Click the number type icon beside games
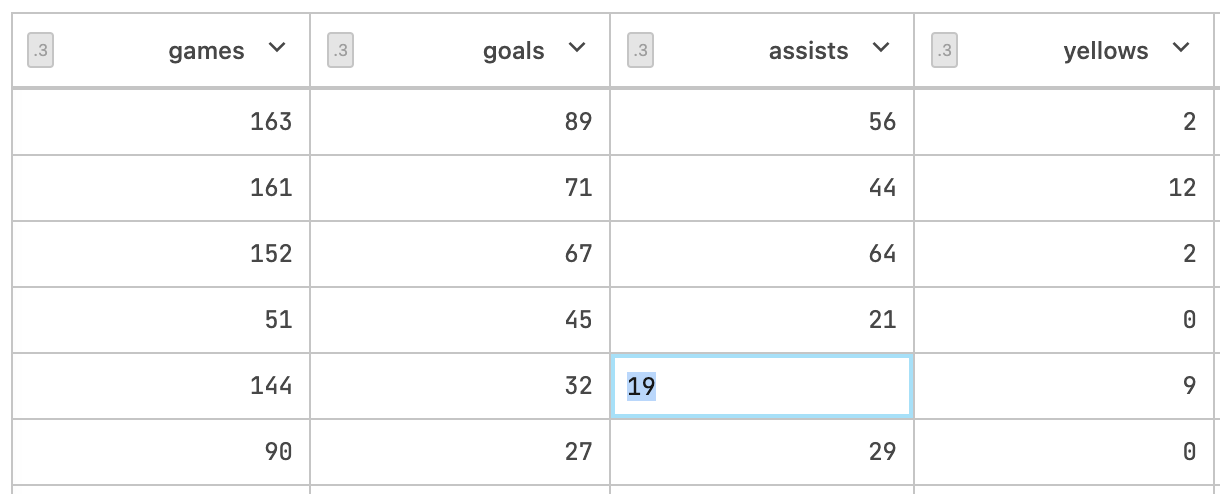Image resolution: width=1220 pixels, height=494 pixels. 40,50
